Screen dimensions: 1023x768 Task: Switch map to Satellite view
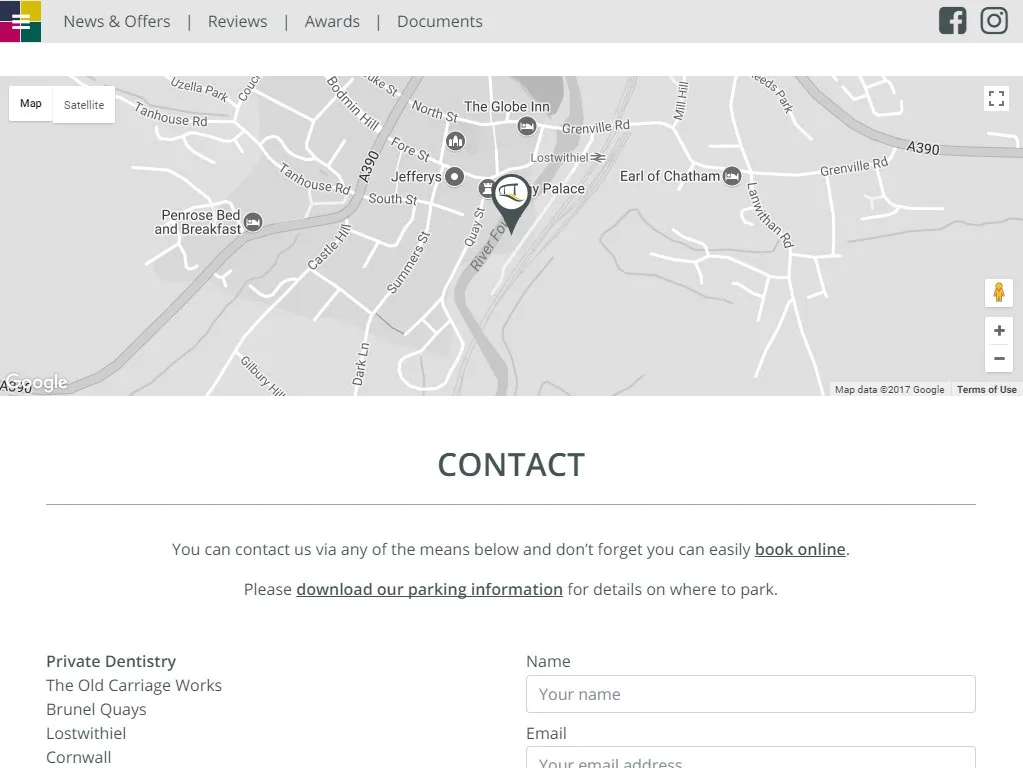84,105
